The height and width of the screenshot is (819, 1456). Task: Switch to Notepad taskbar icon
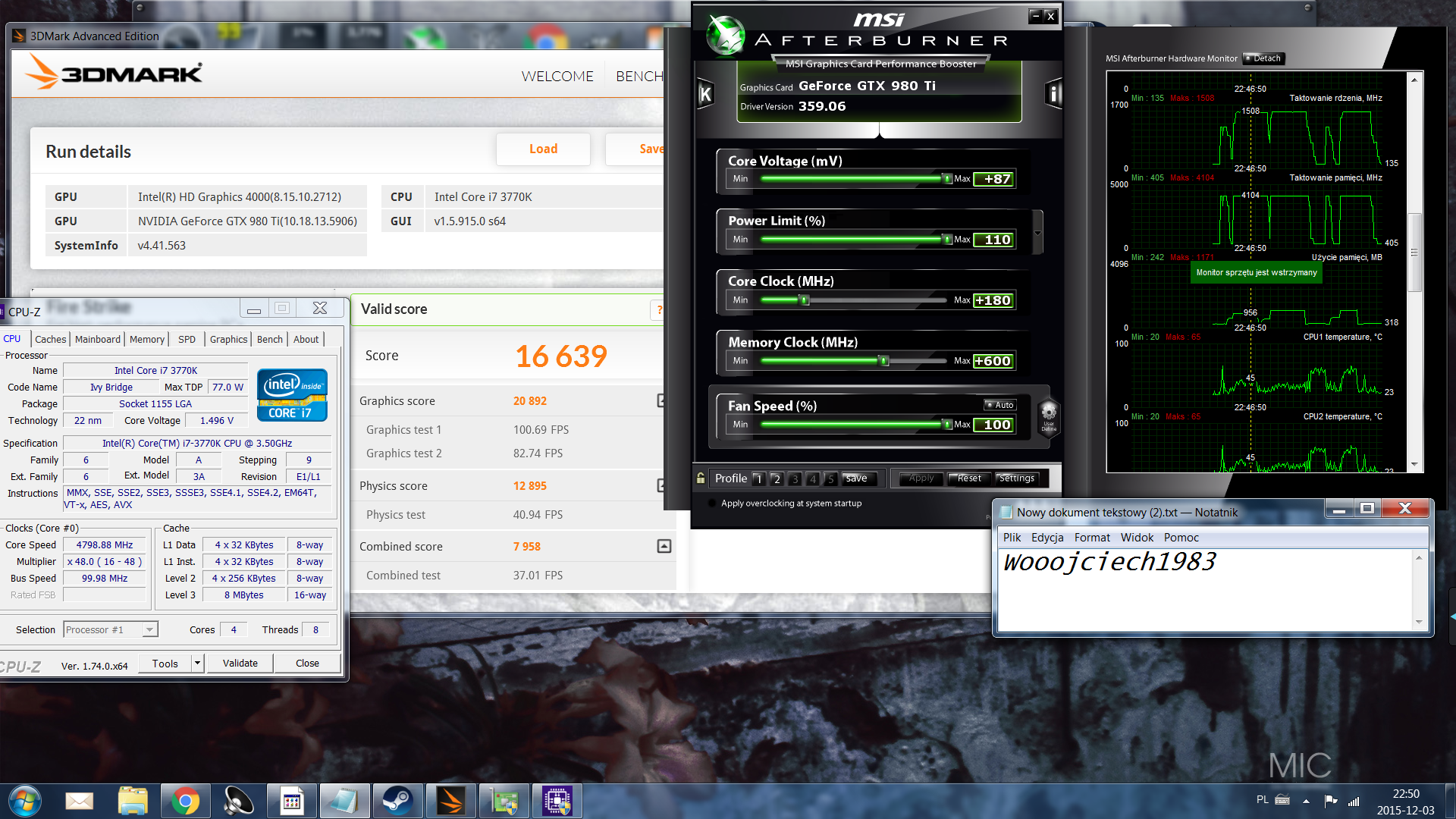click(344, 801)
